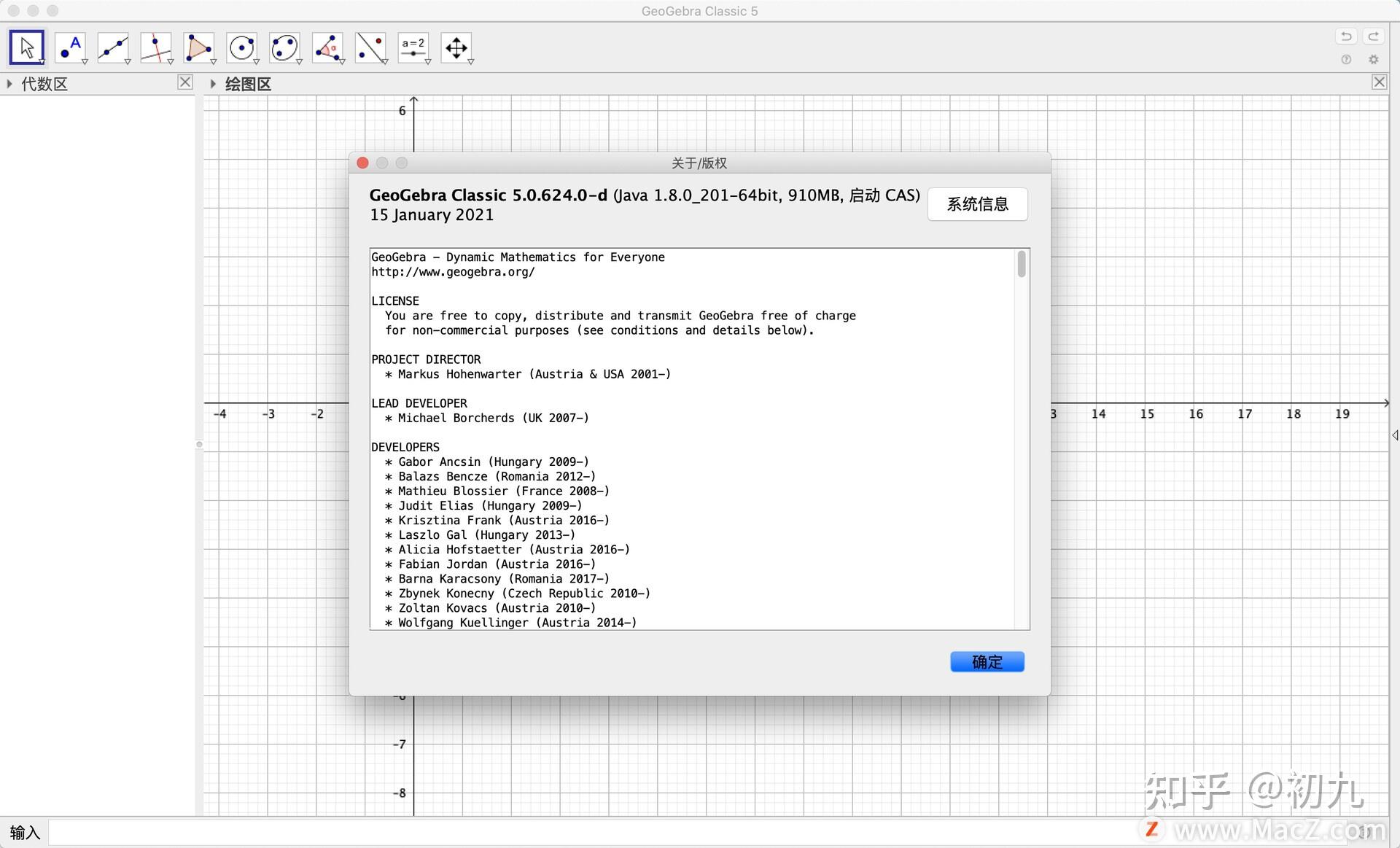
Task: Click the LEAD DEVELOPER heading
Action: pos(419,403)
